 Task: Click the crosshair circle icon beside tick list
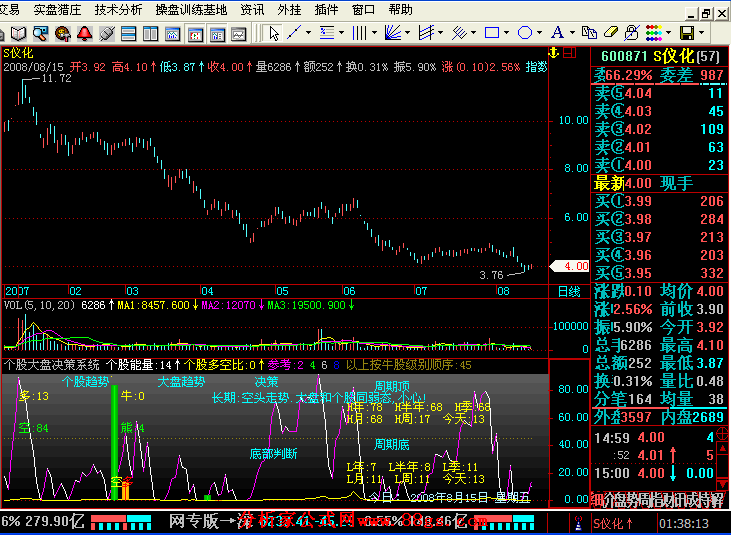(x=722, y=435)
